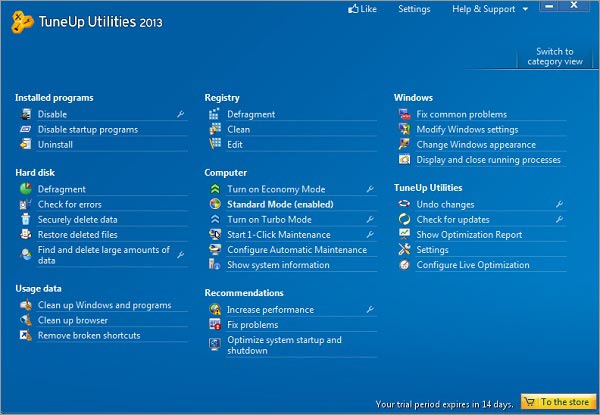Click the Disable startup programs icon

click(x=26, y=129)
